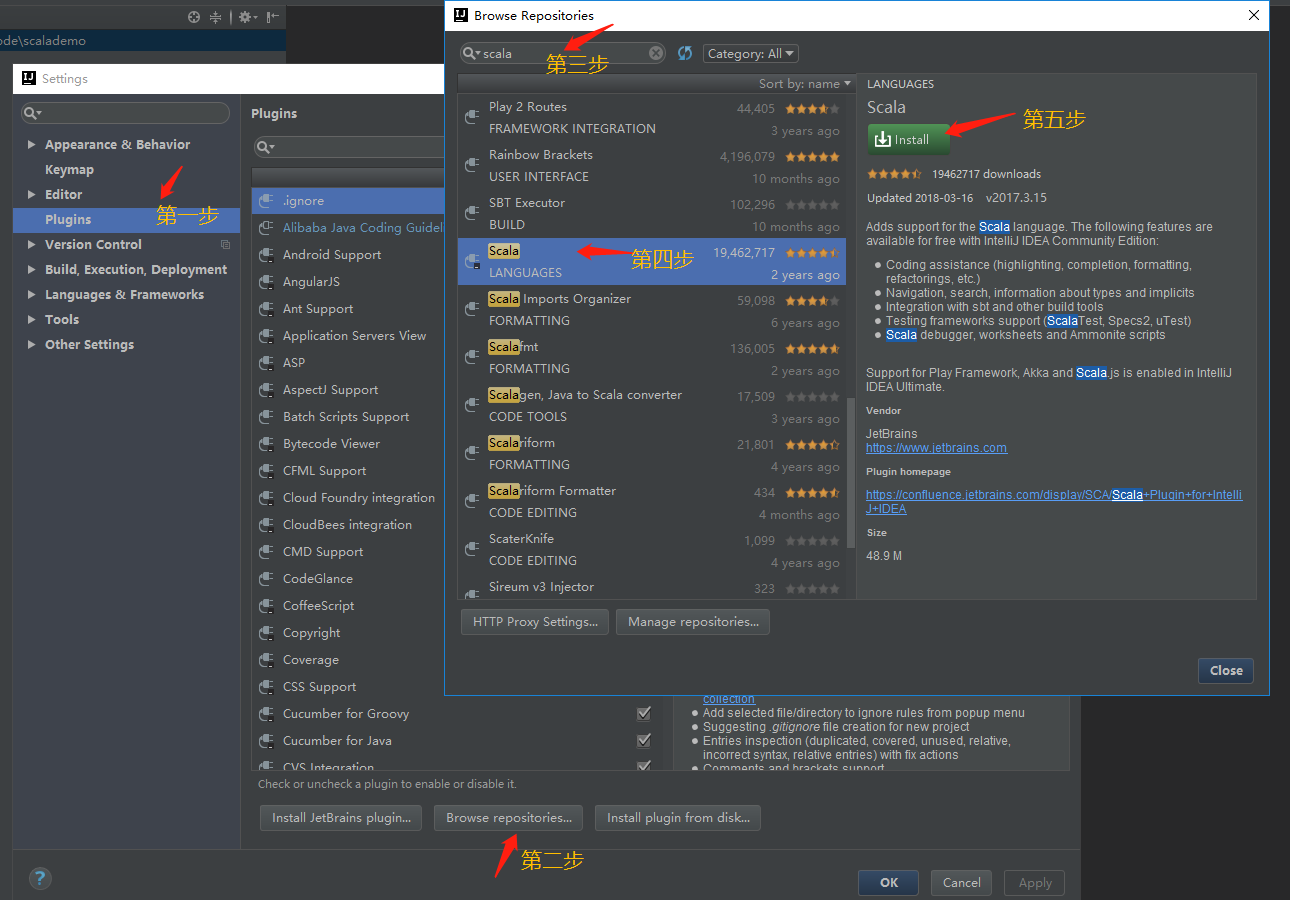Click the plugin icon beside Bytecode Viewer
The image size is (1290, 900).
(x=266, y=443)
